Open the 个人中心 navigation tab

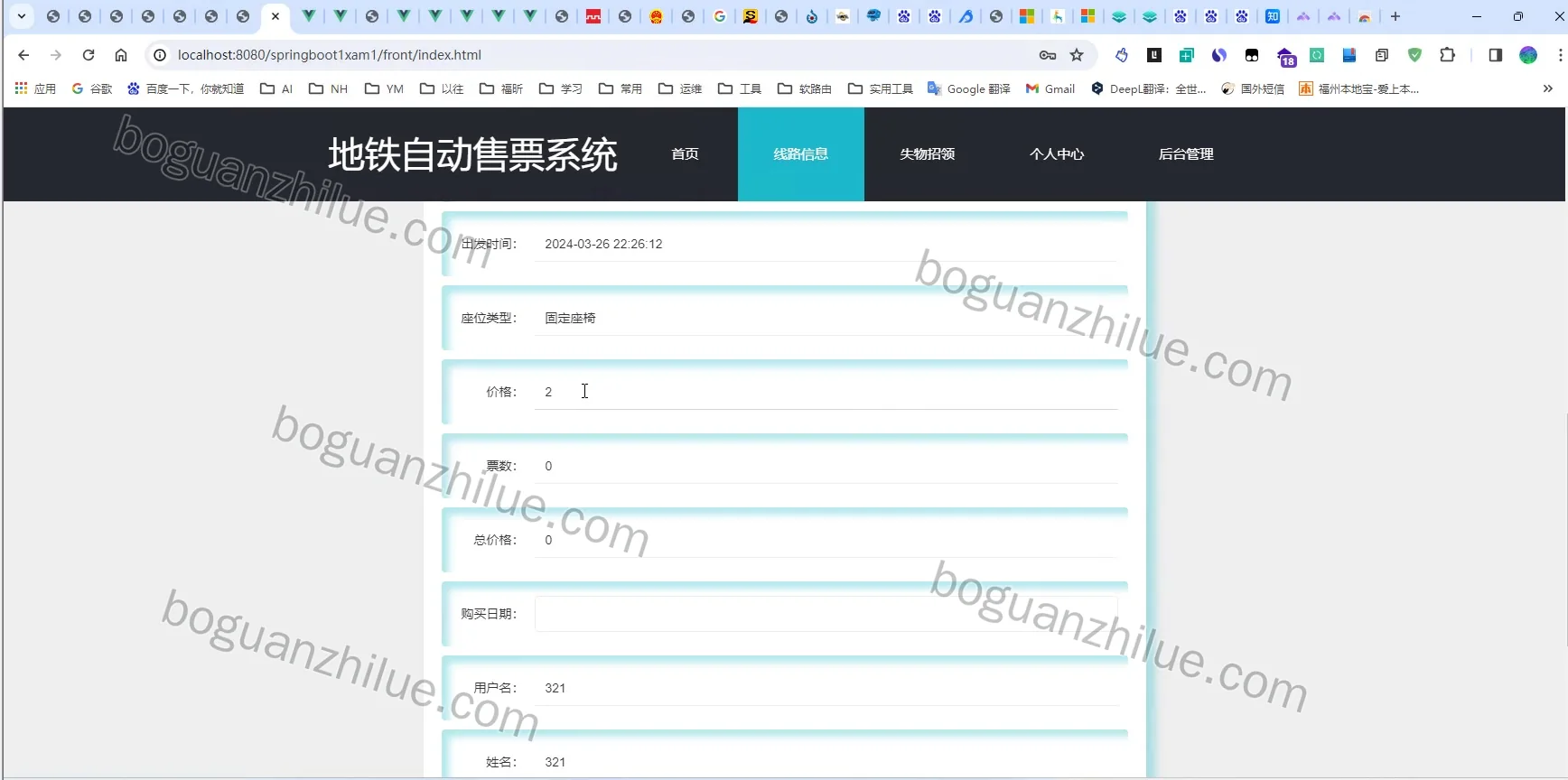coord(1057,154)
